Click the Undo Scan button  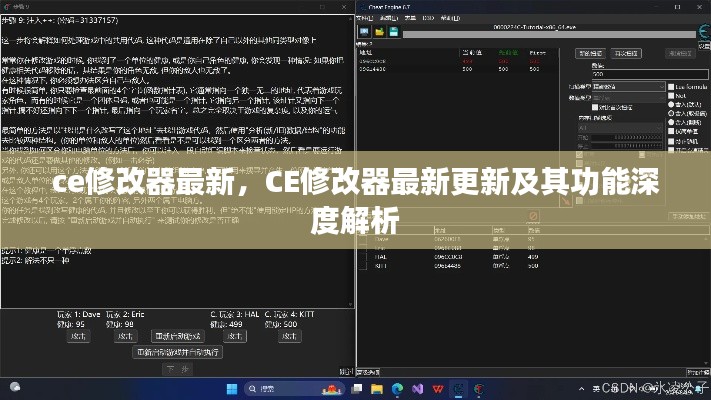click(x=680, y=54)
